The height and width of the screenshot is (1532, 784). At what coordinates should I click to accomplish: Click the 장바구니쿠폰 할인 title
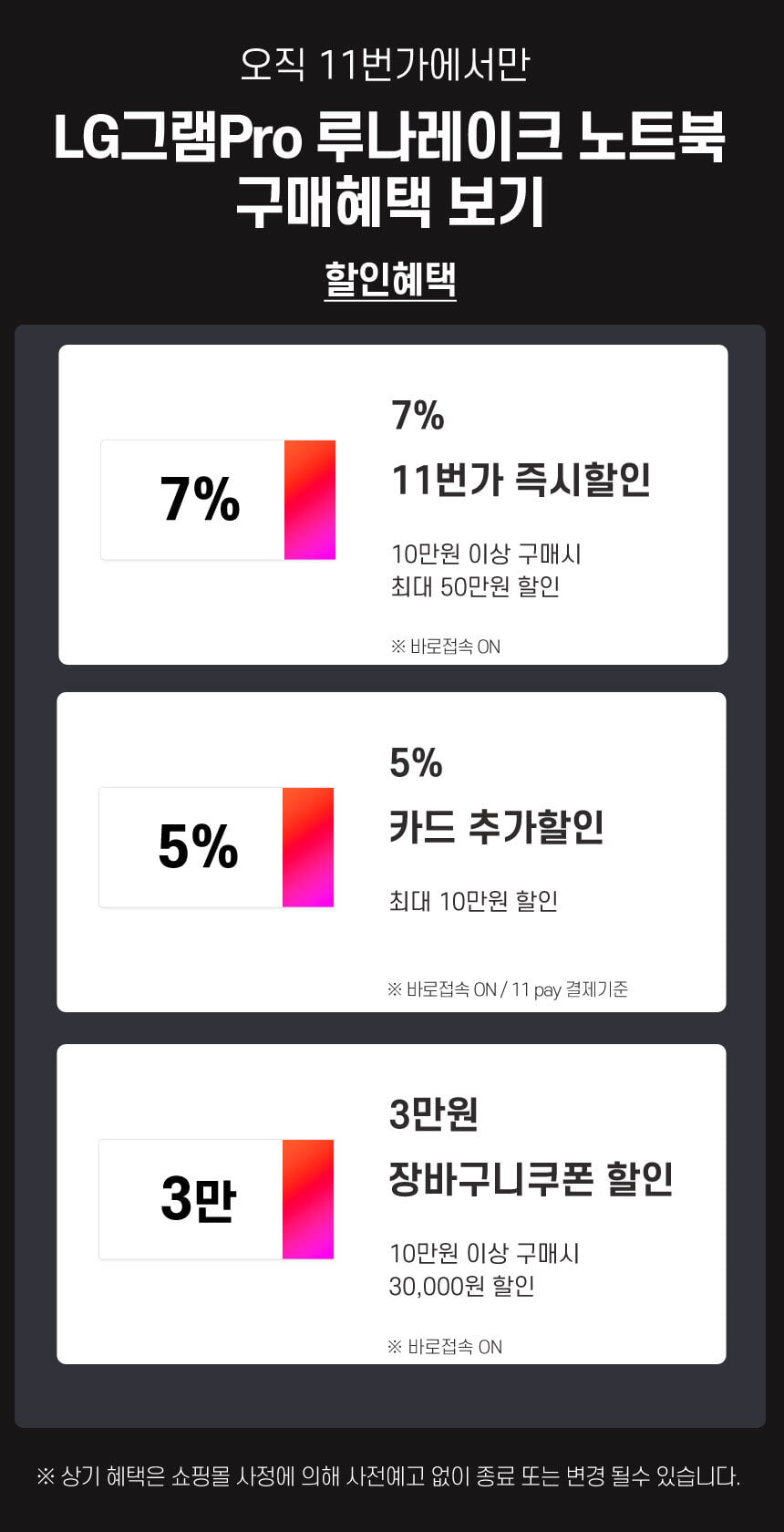tap(531, 1178)
